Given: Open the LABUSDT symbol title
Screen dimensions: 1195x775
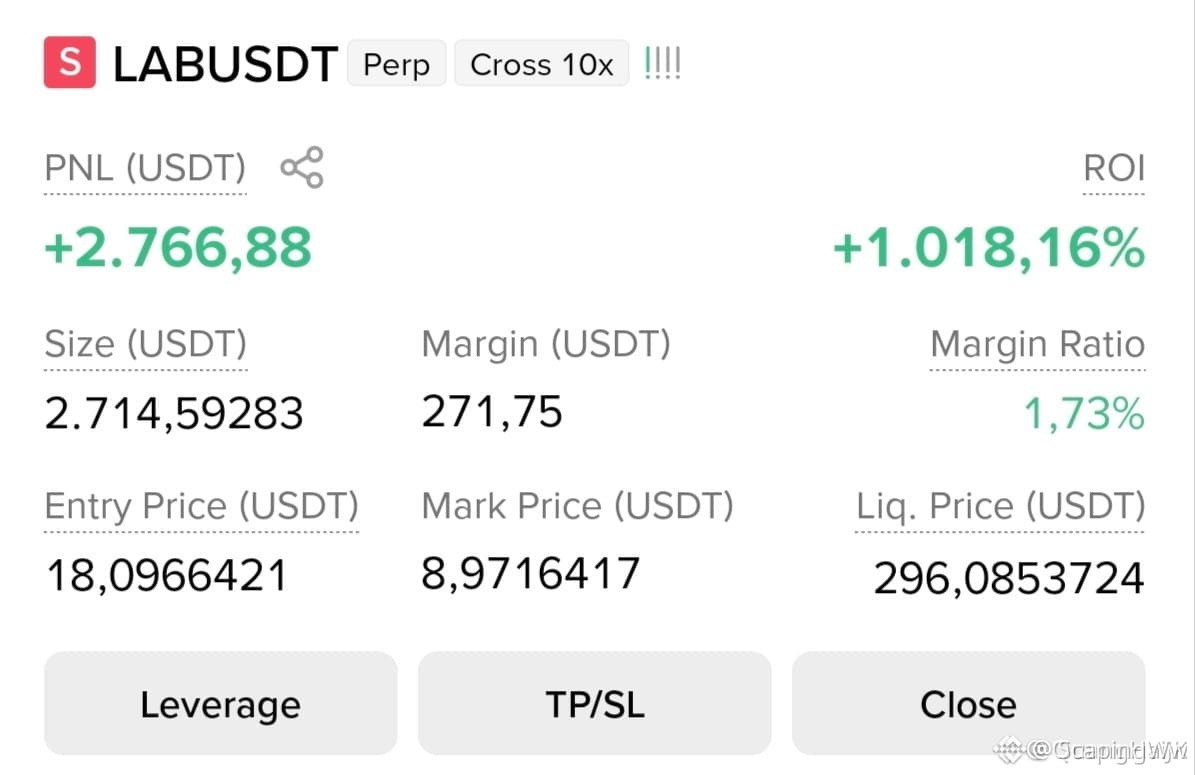Looking at the screenshot, I should (x=225, y=64).
